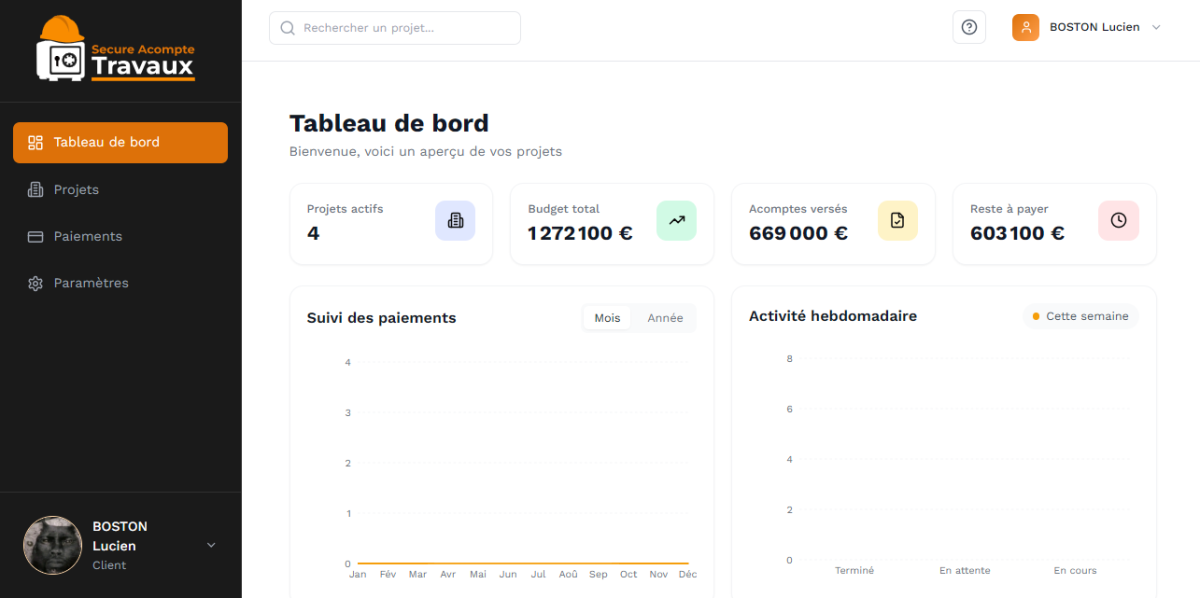Viewport: 1200px width, 598px height.
Task: Switch payment chart to Mois view
Action: 607,318
